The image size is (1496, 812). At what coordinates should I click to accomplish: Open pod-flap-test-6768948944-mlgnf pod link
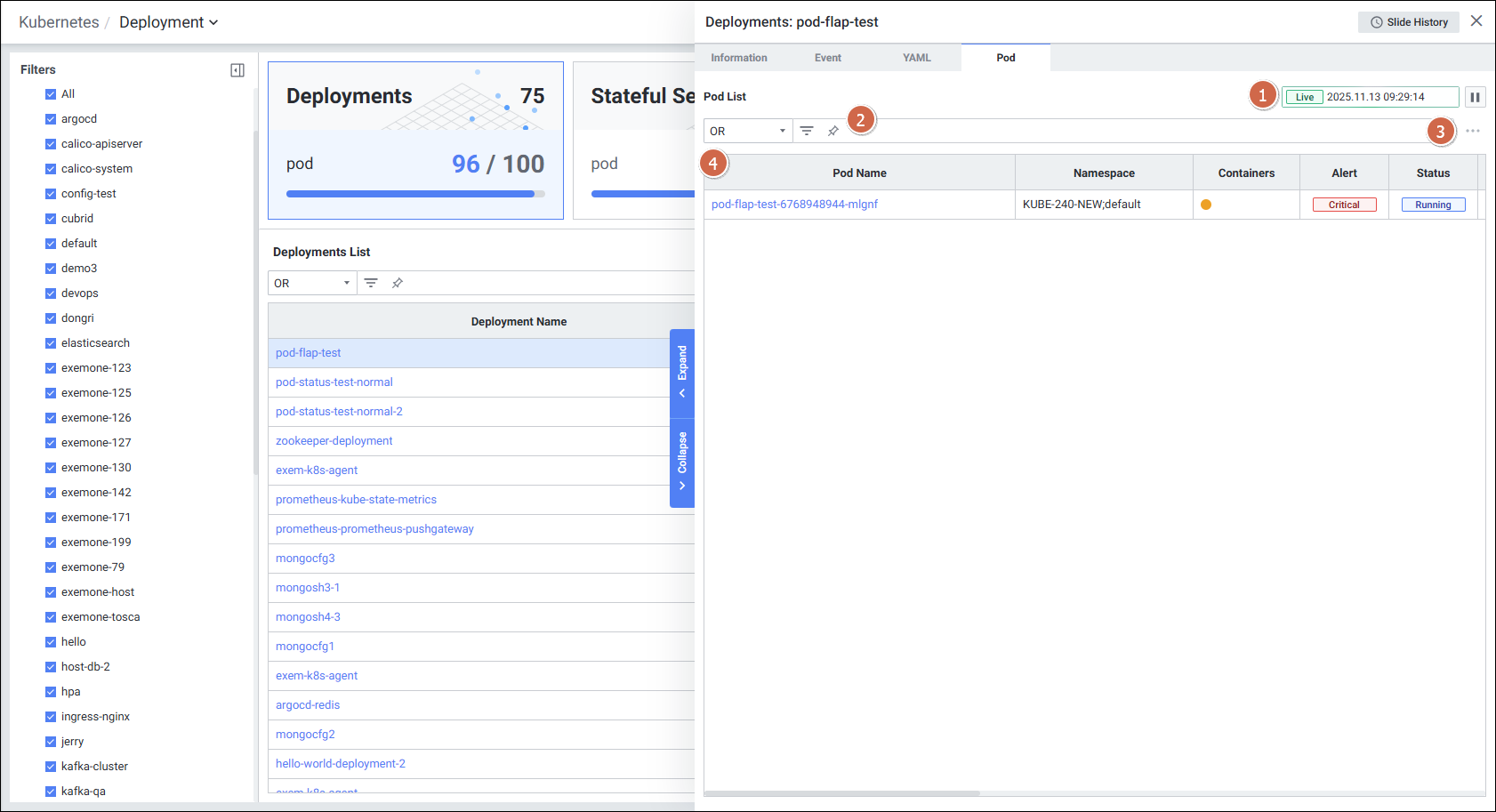[x=794, y=205]
